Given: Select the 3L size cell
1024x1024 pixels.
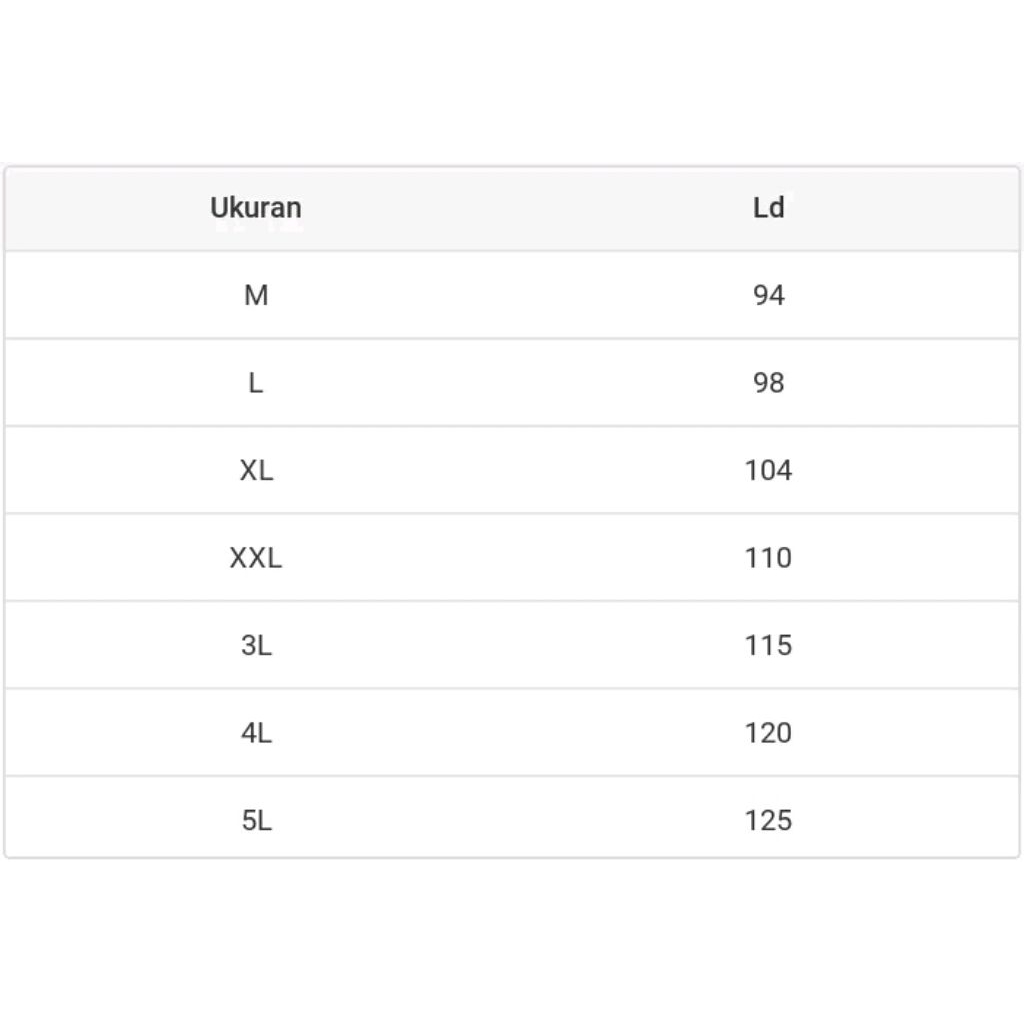Looking at the screenshot, I should 256,645.
